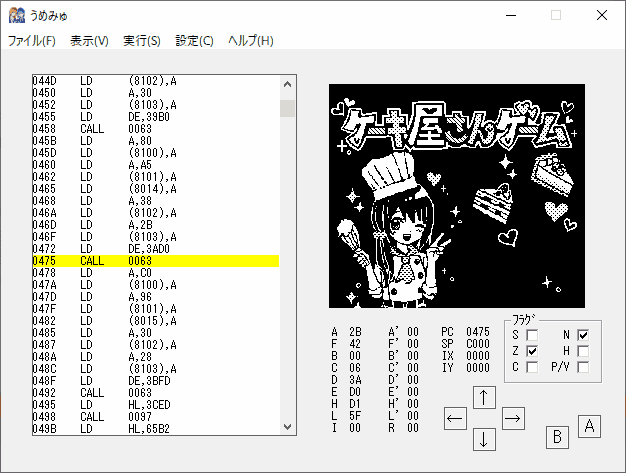Select line 044D LD (8102),A
This screenshot has height=473, width=626.
pos(156,81)
